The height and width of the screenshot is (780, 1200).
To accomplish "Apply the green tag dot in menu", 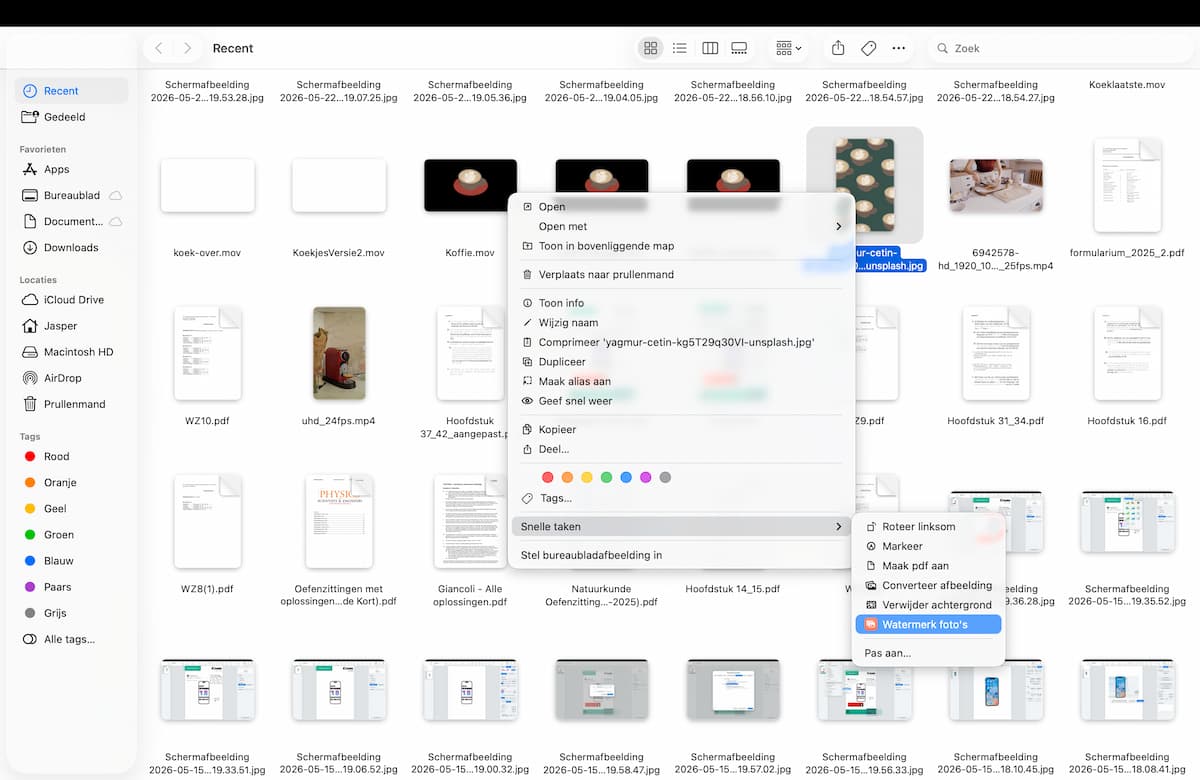I will (x=606, y=478).
